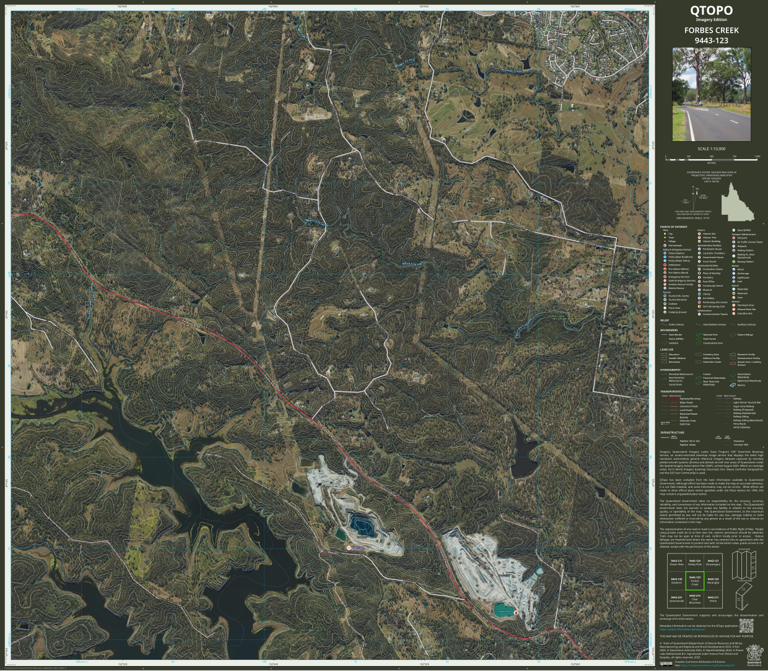Click the upper folded-map diagram icon
The image size is (768, 671).
(x=744, y=565)
